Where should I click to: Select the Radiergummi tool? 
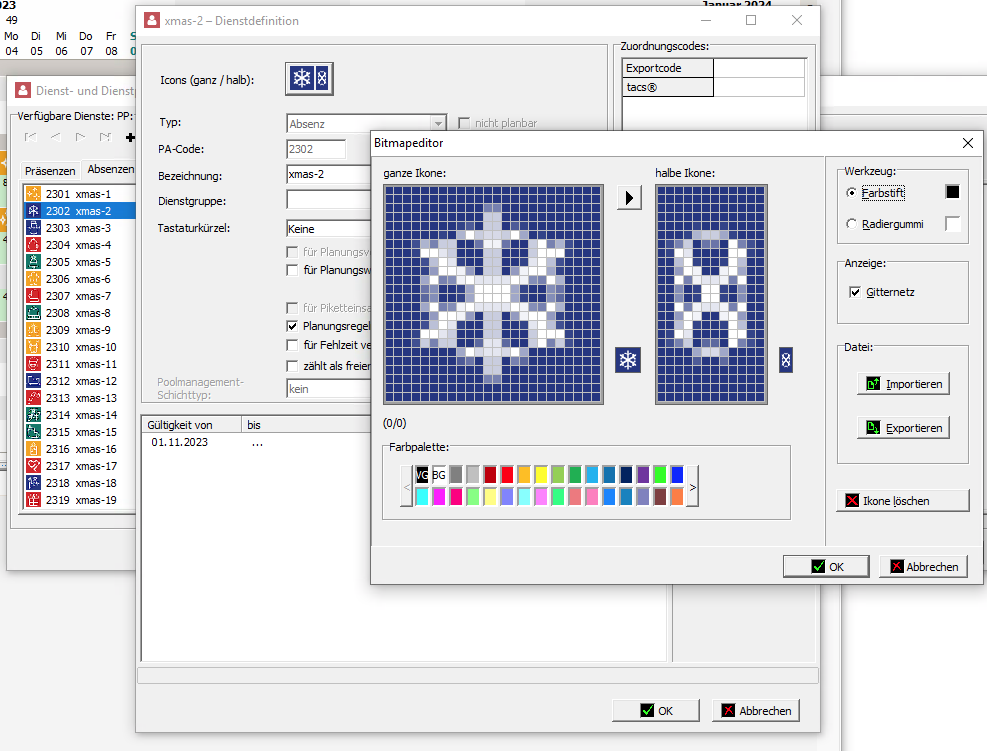[x=852, y=224]
